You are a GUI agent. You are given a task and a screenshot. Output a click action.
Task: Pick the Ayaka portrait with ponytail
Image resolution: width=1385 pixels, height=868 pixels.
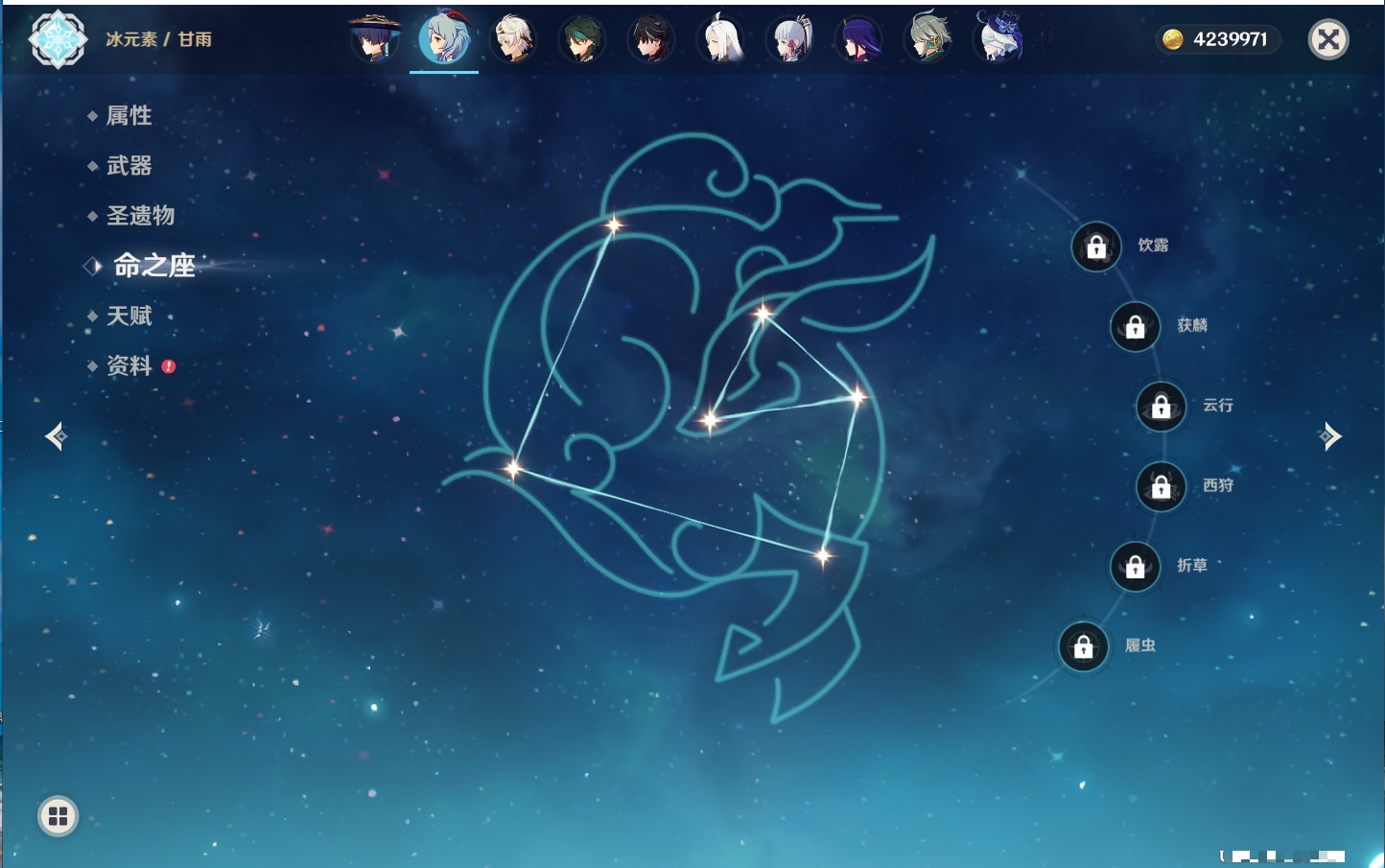tap(790, 38)
